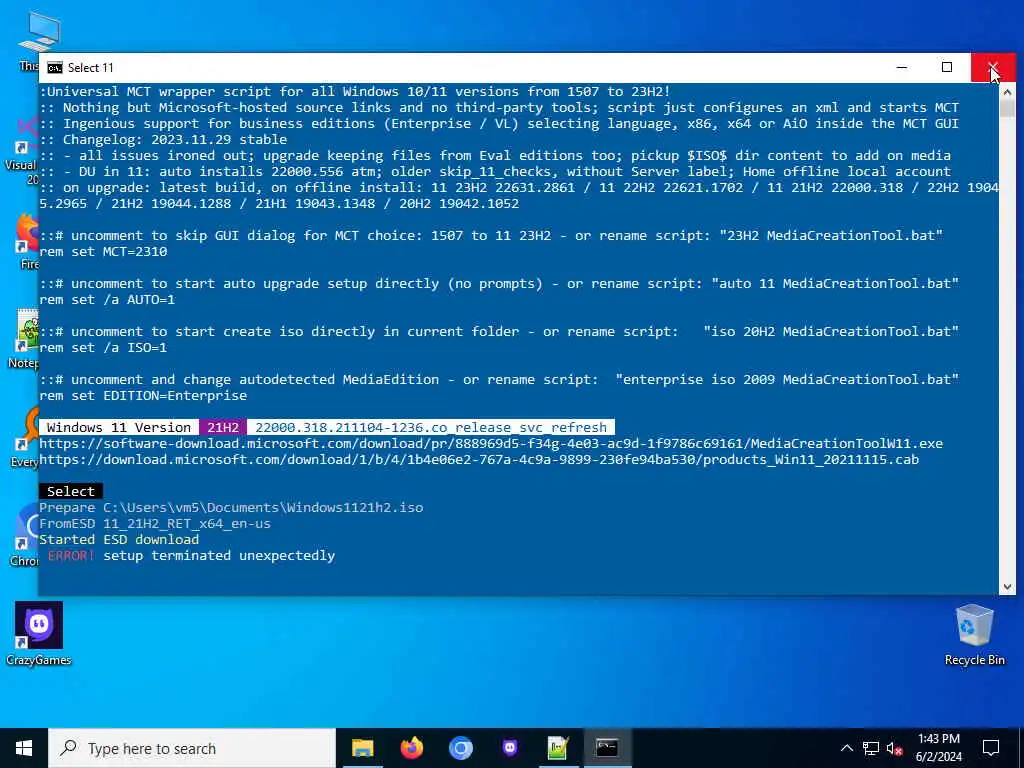The height and width of the screenshot is (768, 1024).
Task: Click the console scrollbar up arrow
Action: pos(1007,91)
